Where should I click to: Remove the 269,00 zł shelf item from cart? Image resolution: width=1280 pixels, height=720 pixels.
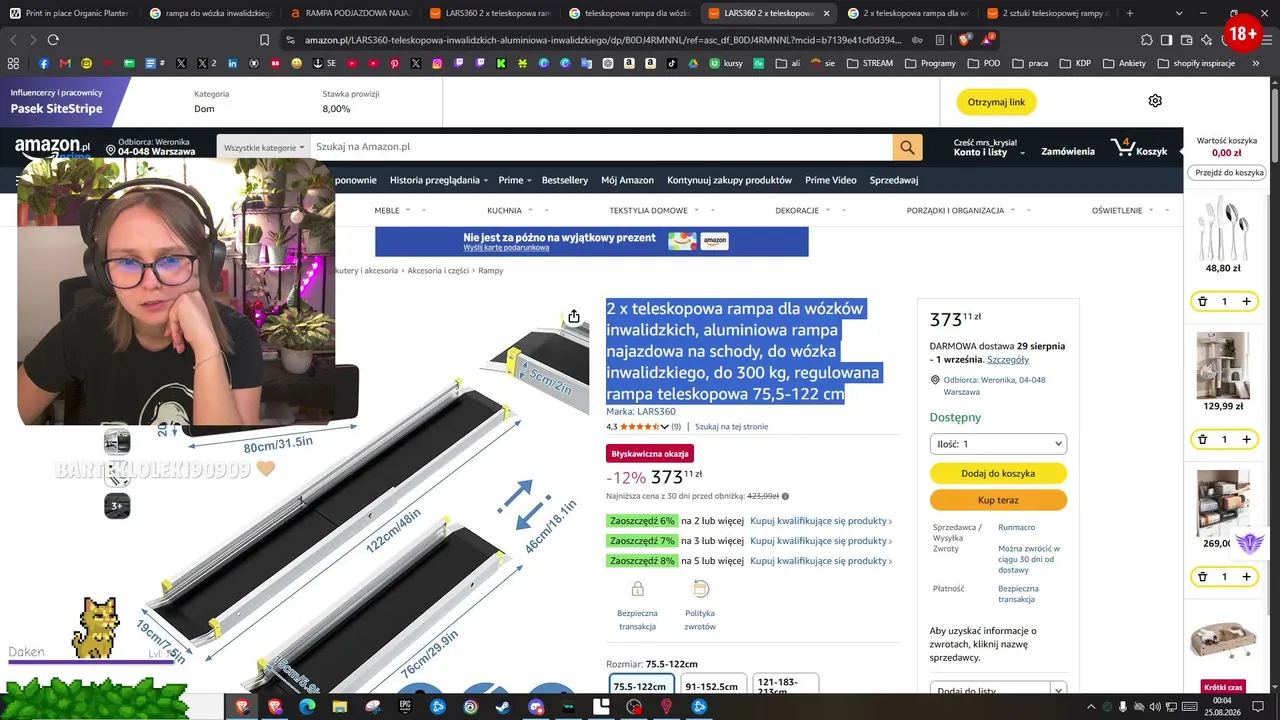[1203, 577]
